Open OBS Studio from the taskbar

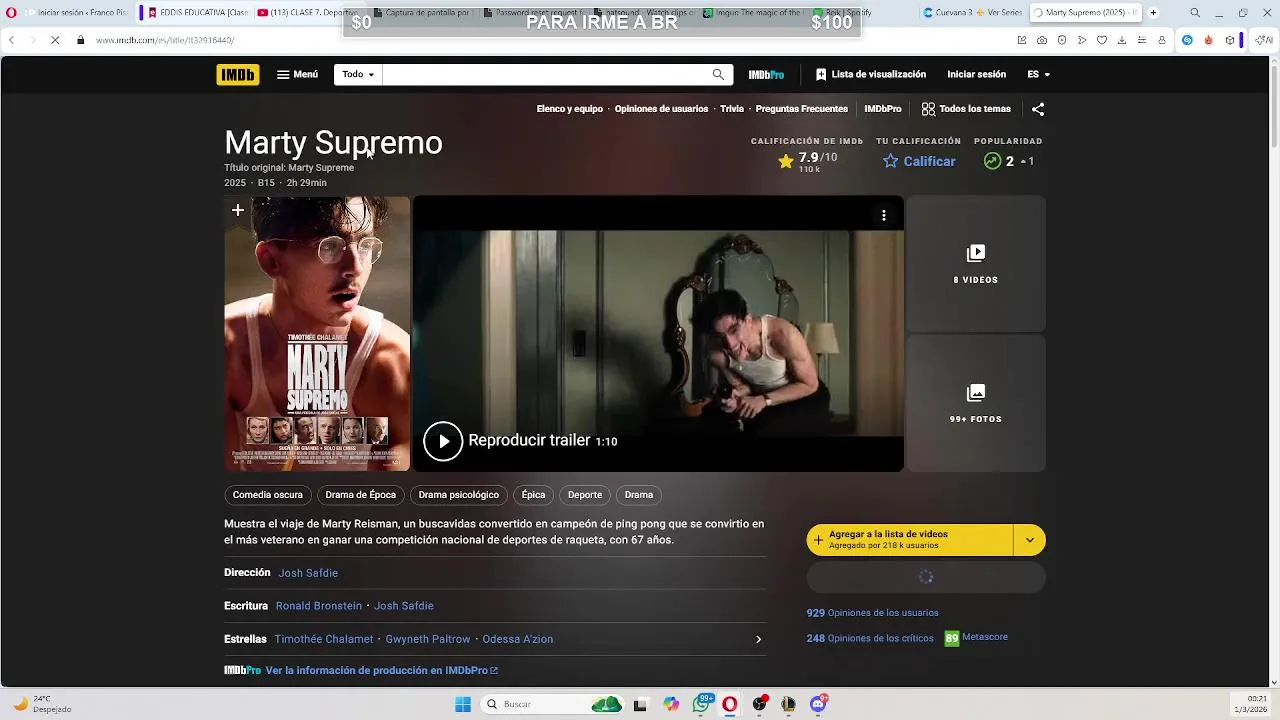(x=760, y=704)
